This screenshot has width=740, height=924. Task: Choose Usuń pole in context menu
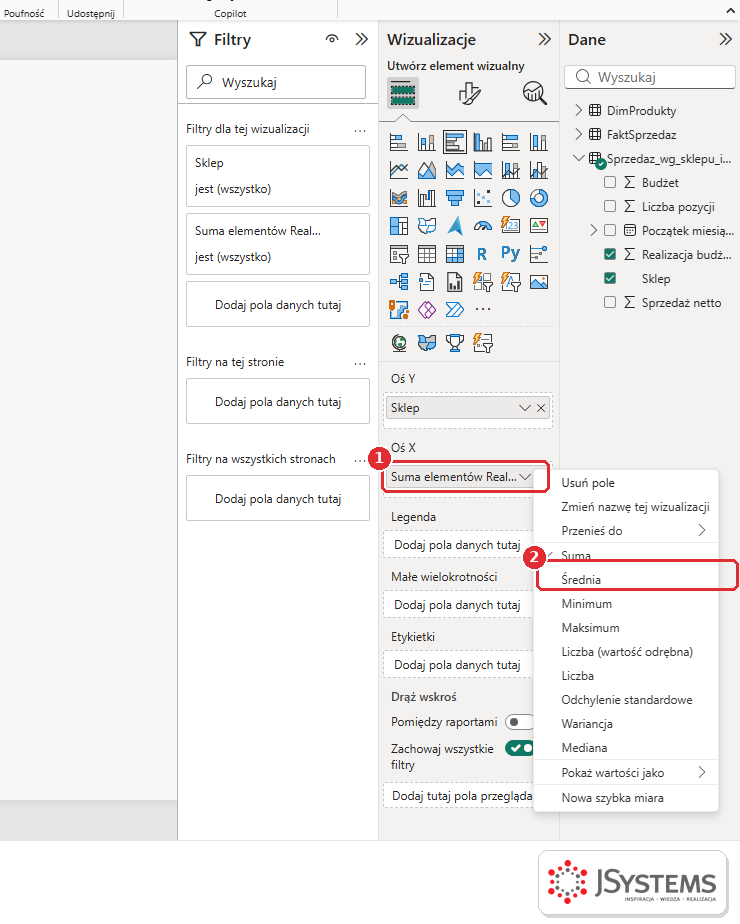coord(626,483)
